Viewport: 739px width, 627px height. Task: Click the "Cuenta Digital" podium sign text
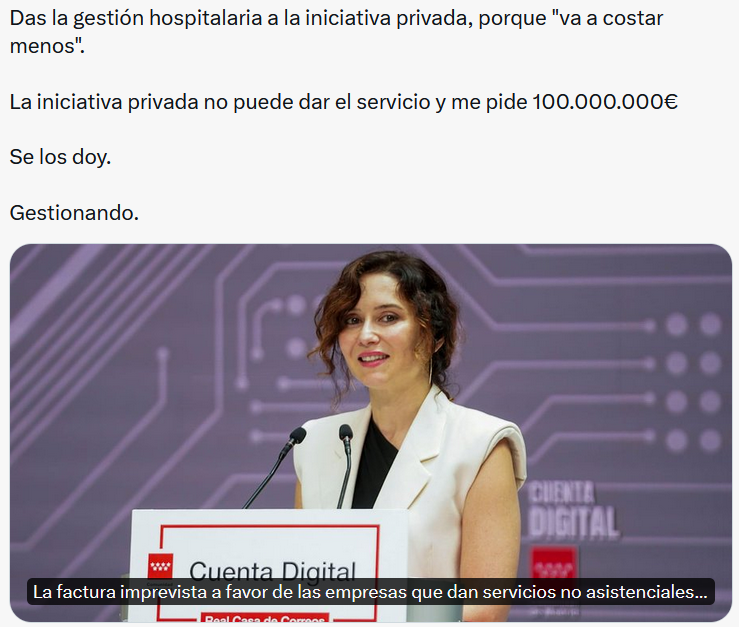point(272,571)
